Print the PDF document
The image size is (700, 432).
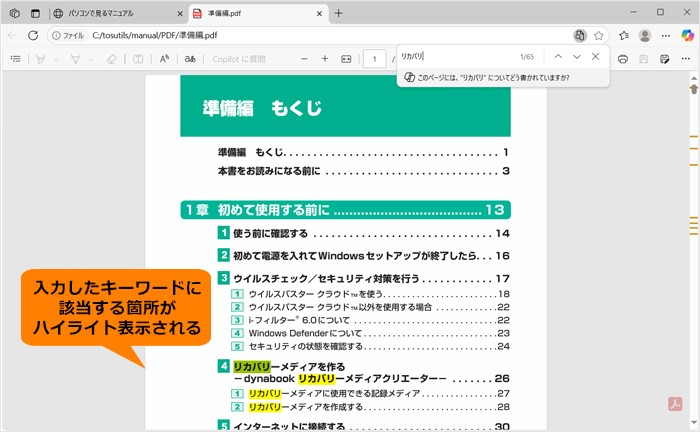pyautogui.click(x=623, y=59)
